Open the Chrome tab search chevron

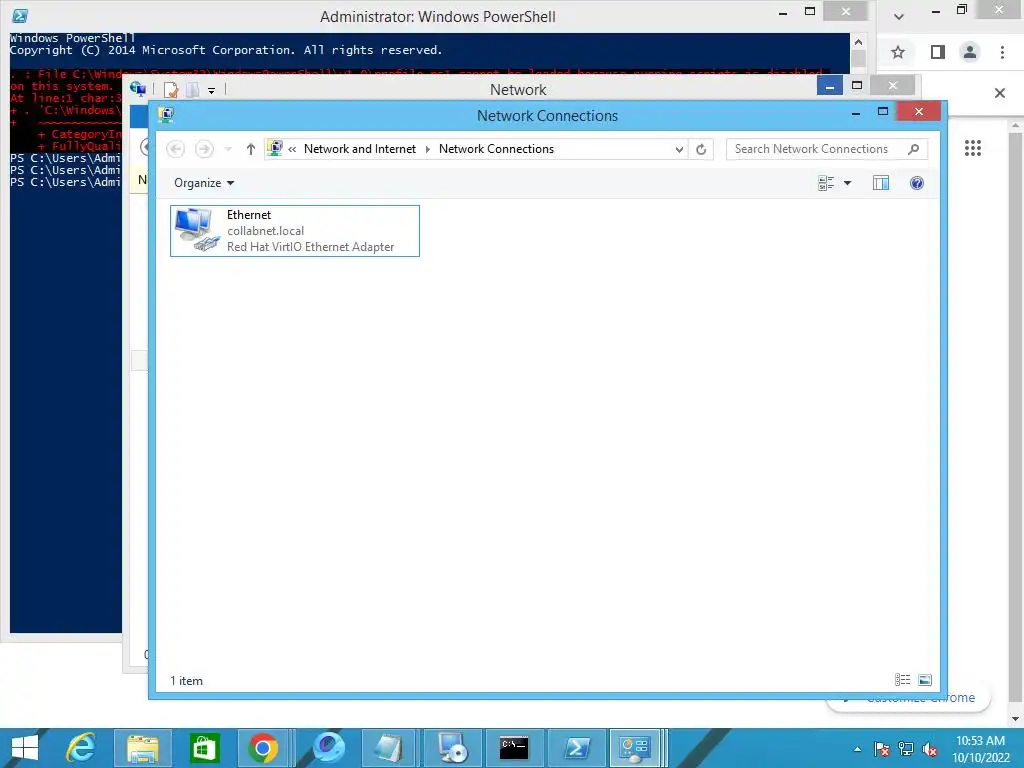tap(899, 16)
